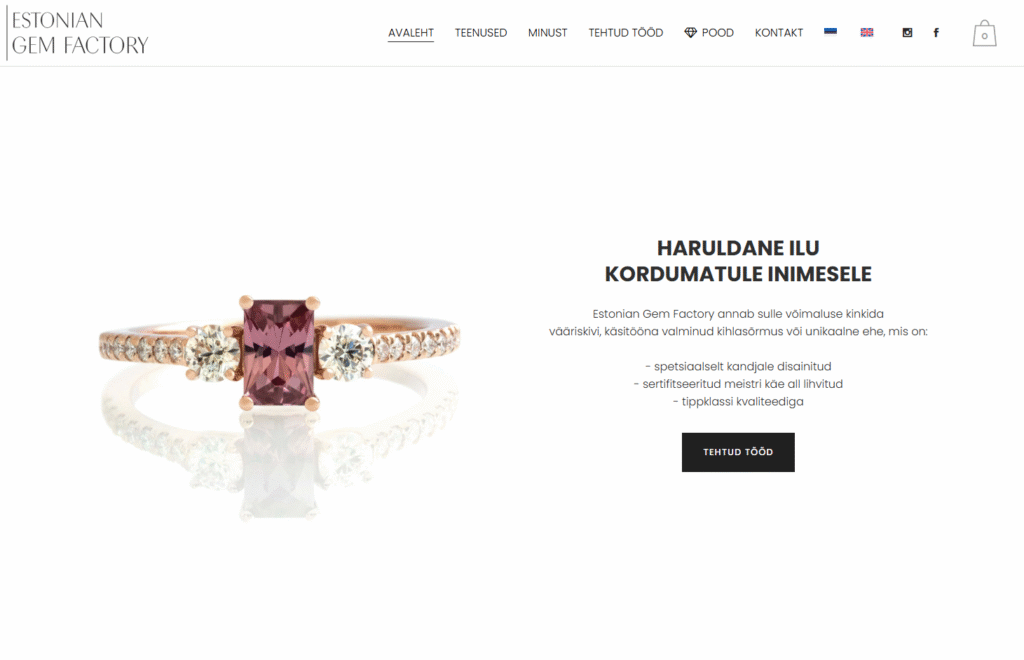The height and width of the screenshot is (660, 1024).
Task: Open TEHTUD TÖÖD in the navigation bar
Action: (626, 33)
